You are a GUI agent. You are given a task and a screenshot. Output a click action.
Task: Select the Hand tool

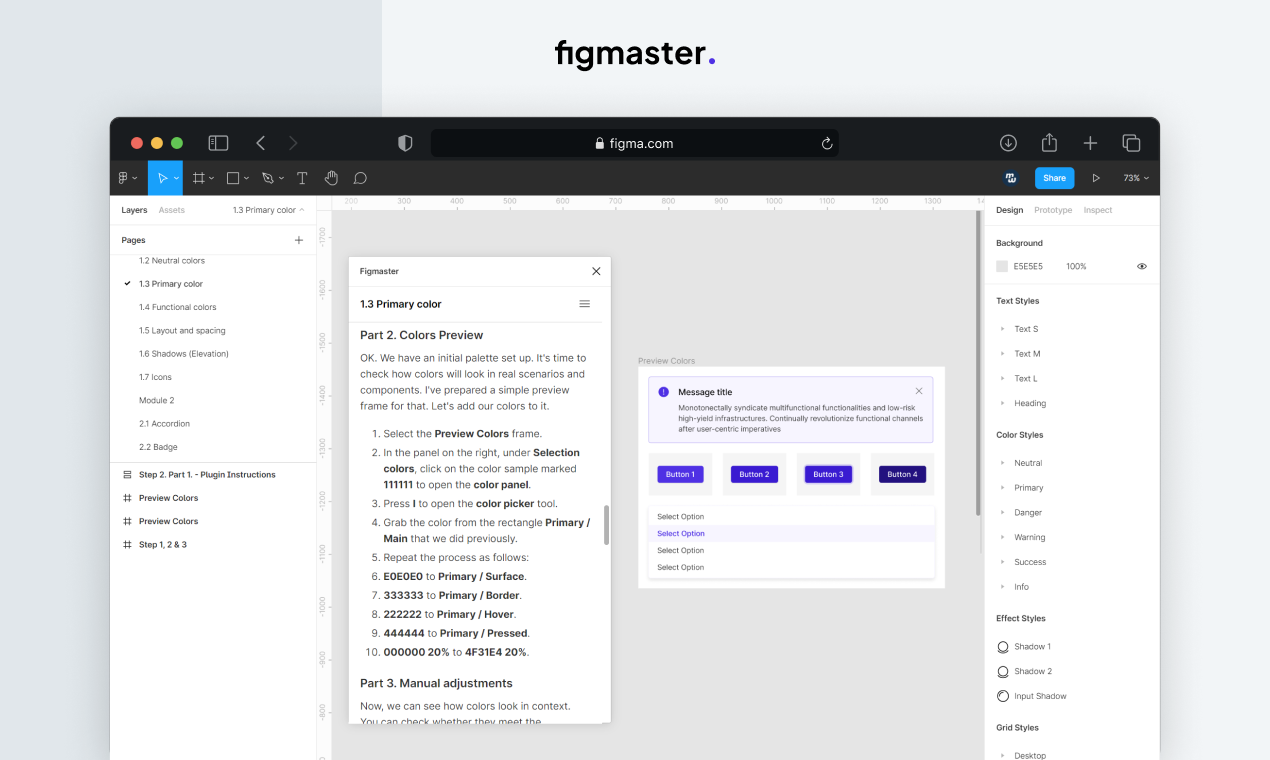[x=331, y=177]
